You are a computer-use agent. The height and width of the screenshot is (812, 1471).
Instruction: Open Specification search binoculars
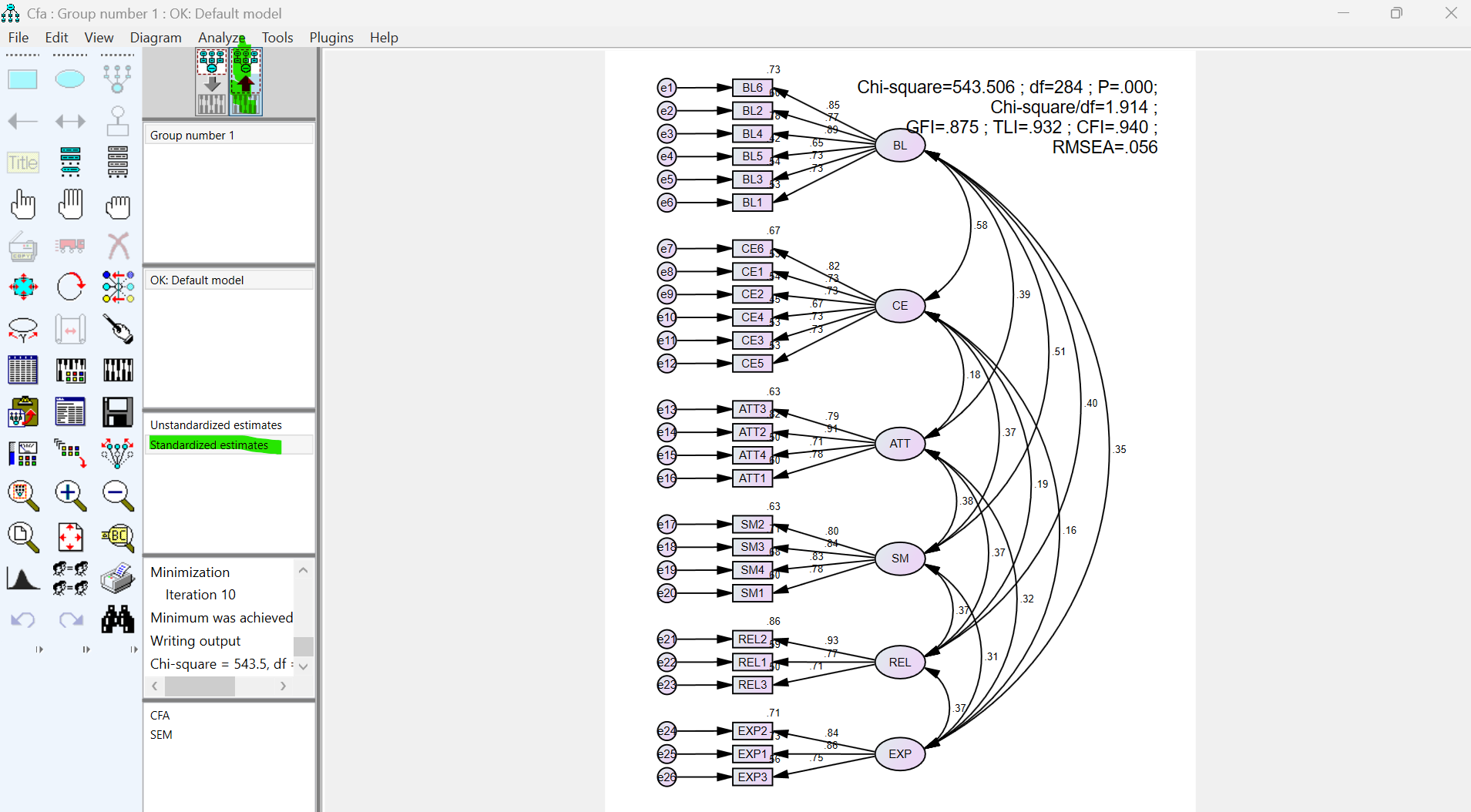pos(117,619)
